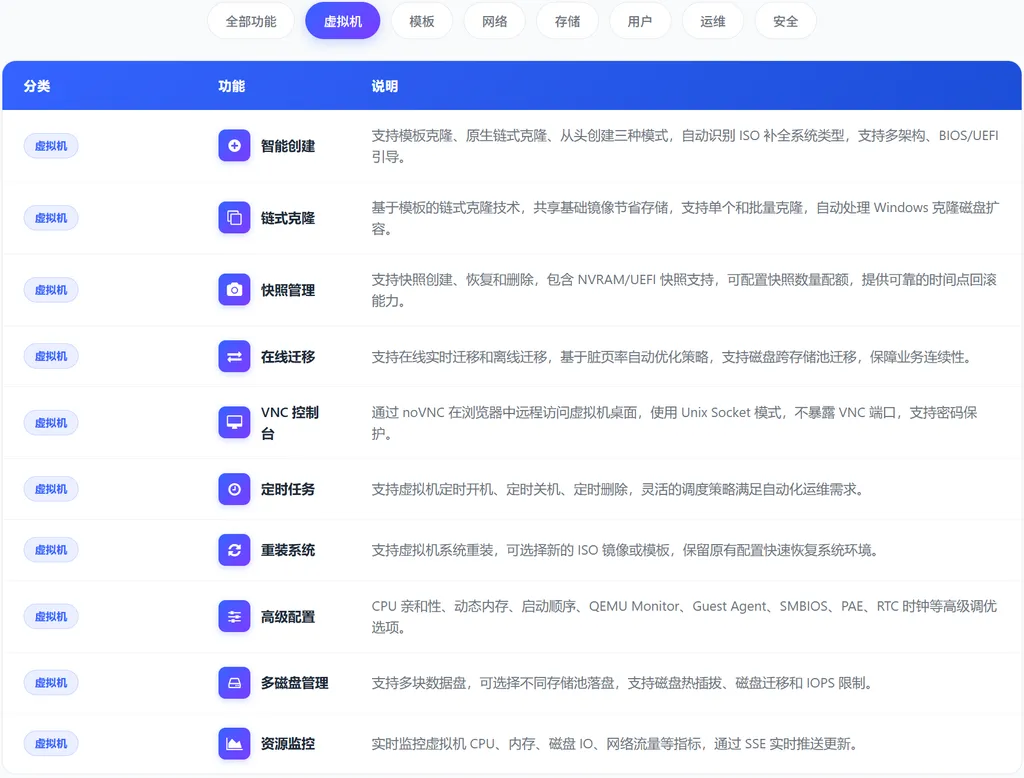Click the 智能创建 plus-circle icon
This screenshot has height=778, width=1024.
pos(234,146)
